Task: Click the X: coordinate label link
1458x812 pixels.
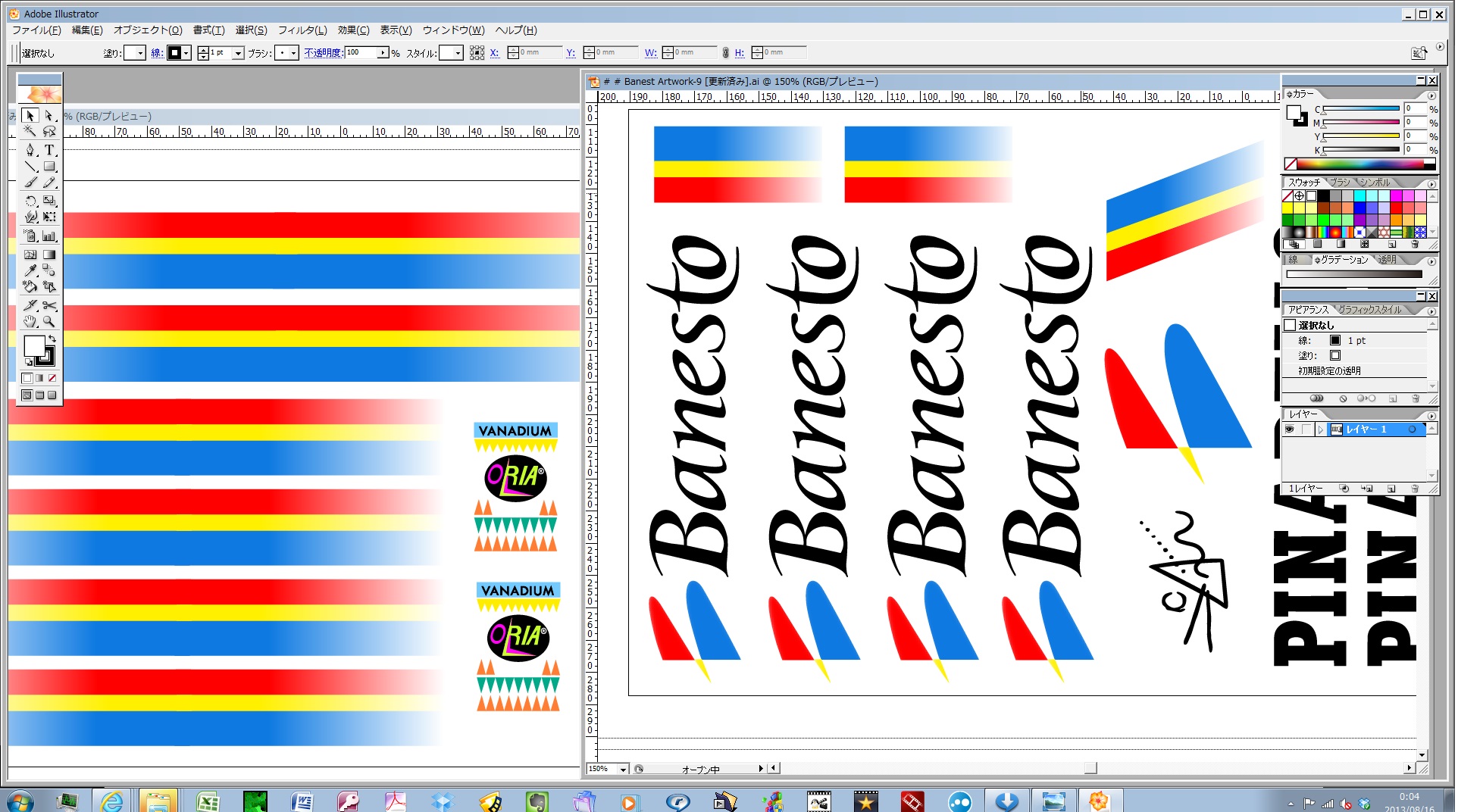Action: point(494,53)
